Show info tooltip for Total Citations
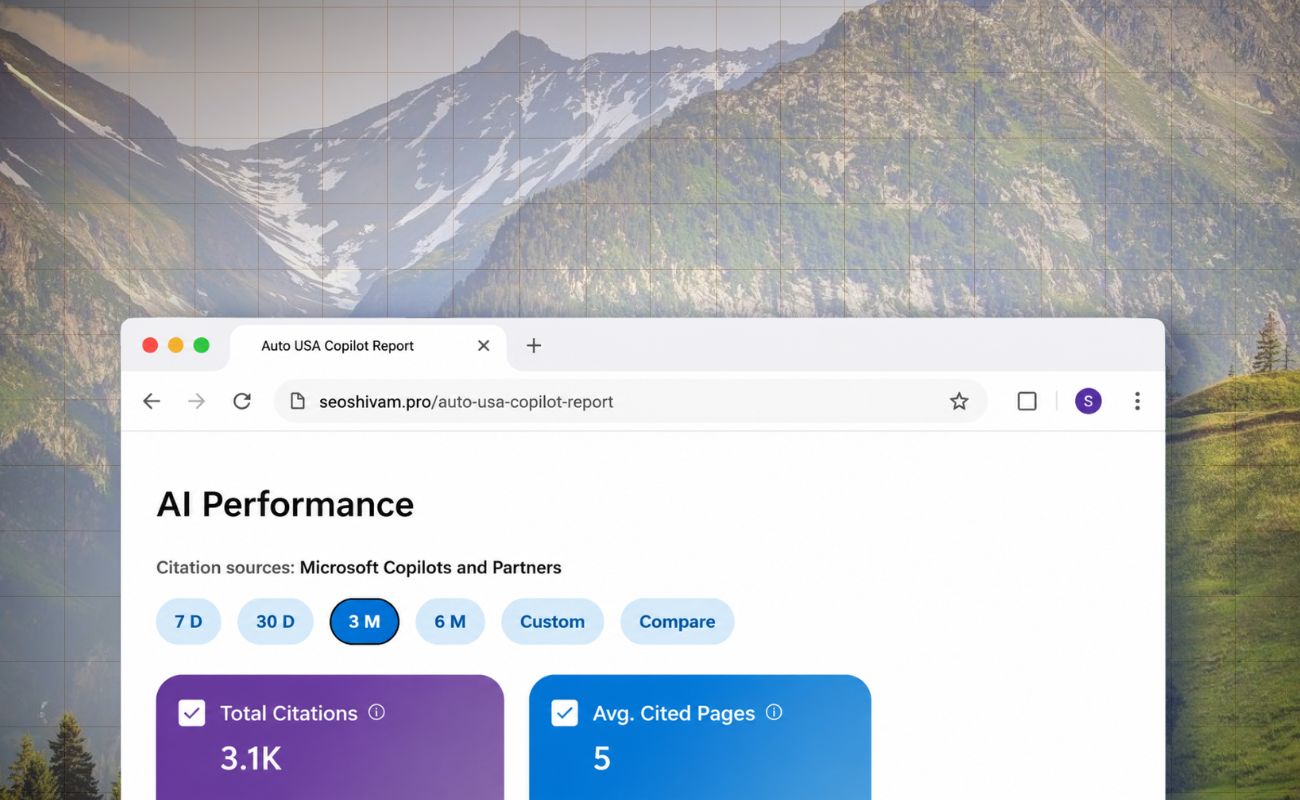 point(377,712)
